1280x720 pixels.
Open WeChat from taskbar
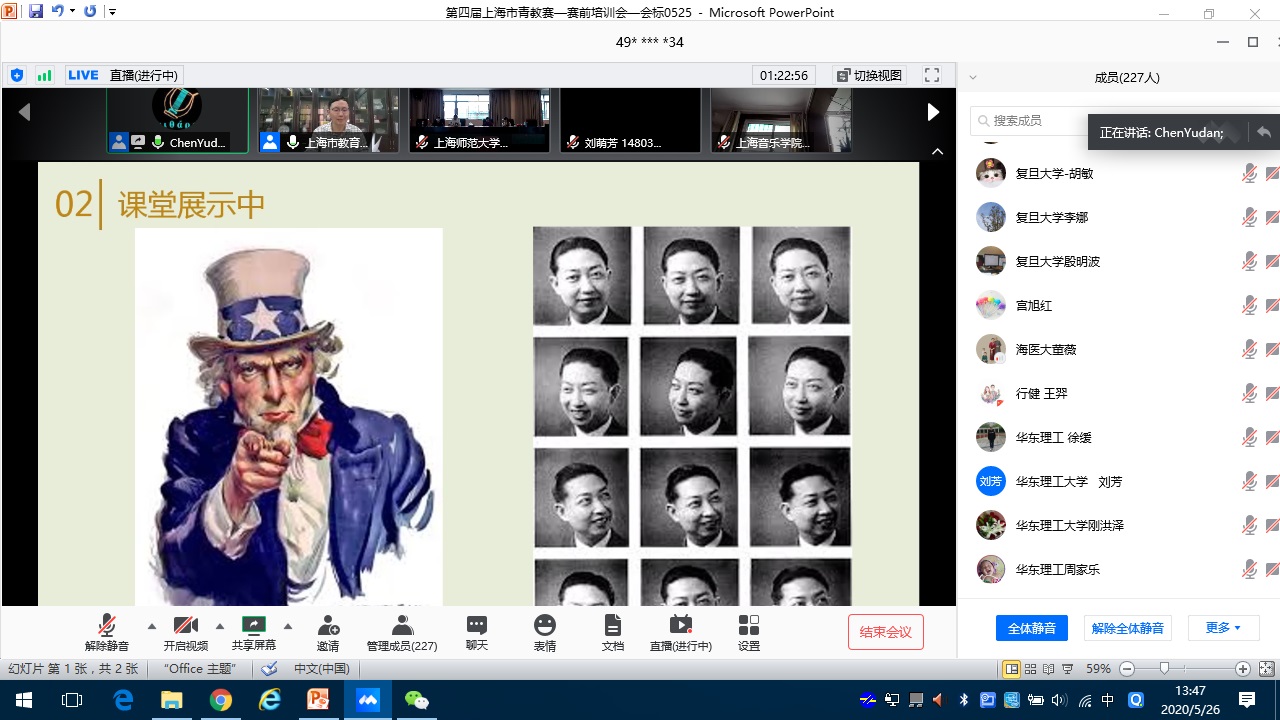tap(417, 700)
